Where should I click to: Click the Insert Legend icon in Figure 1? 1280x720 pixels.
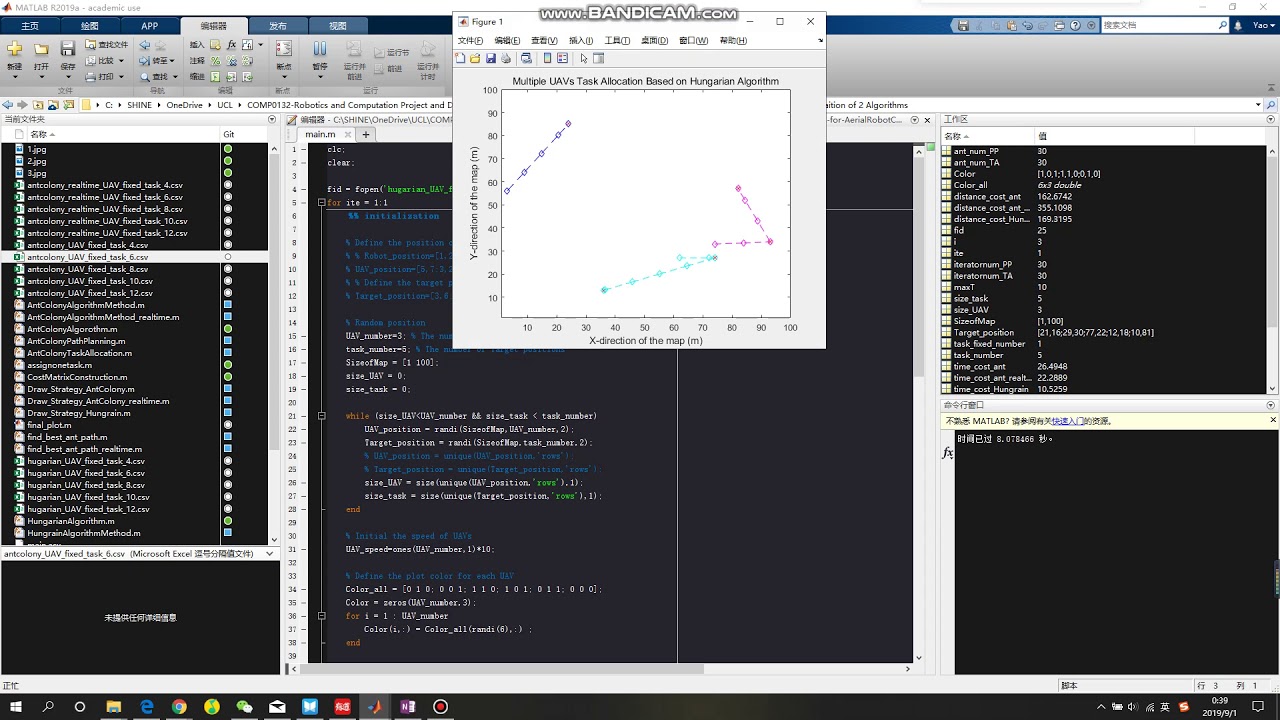[x=562, y=59]
